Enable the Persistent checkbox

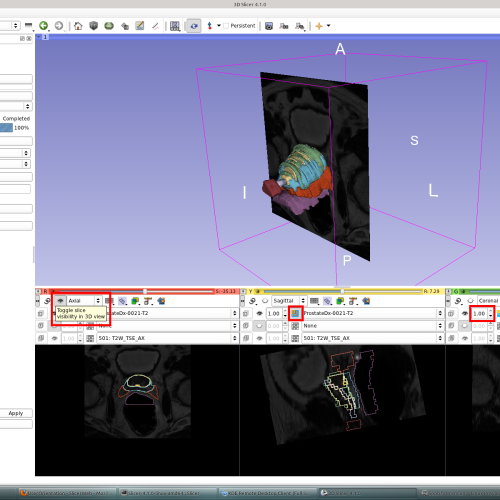point(226,26)
